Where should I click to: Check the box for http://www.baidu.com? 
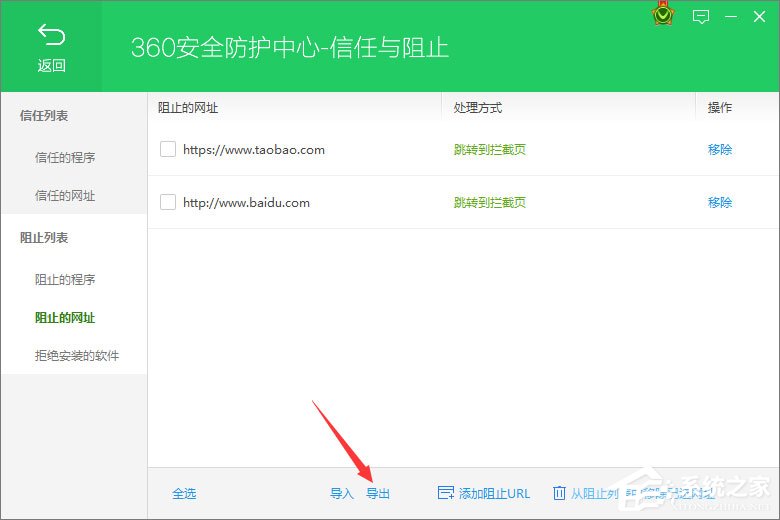[168, 202]
